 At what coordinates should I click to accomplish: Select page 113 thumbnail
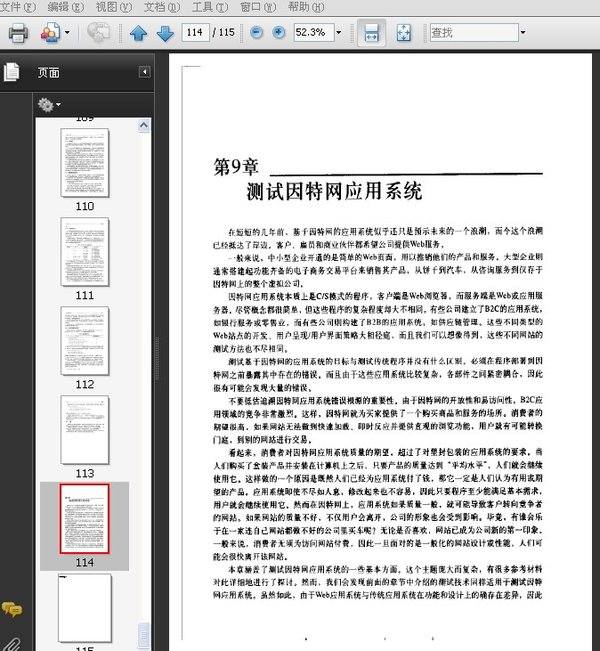click(x=85, y=430)
